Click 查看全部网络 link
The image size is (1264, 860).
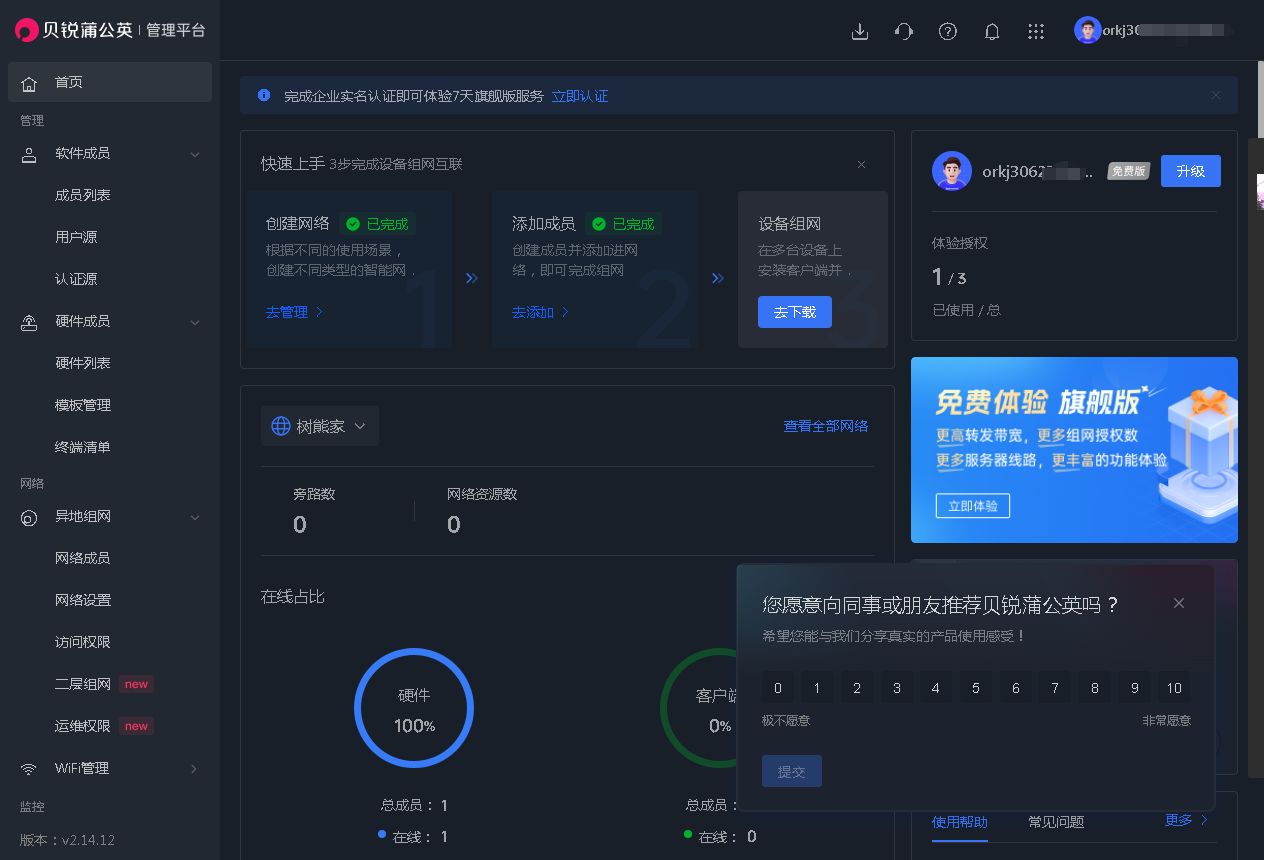tap(826, 426)
